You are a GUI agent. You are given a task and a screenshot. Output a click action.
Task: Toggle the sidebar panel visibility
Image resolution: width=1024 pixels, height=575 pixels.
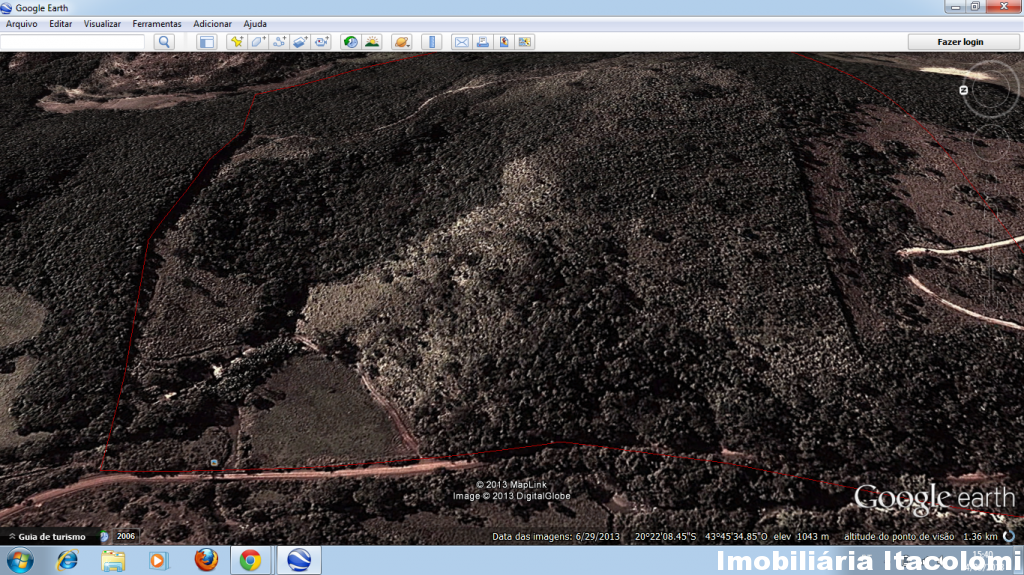tap(206, 42)
